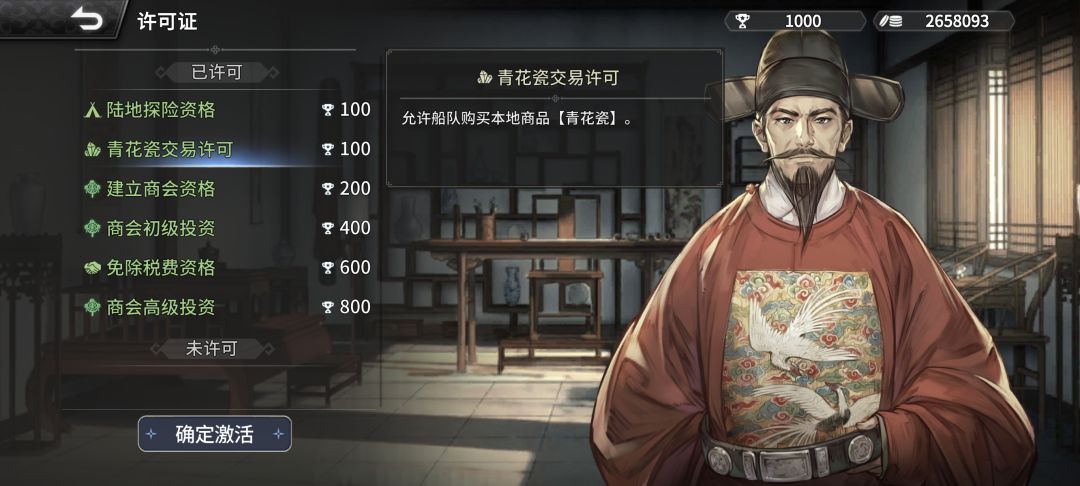Click the tent icon beside 陆地探险资格
Image resolution: width=1080 pixels, height=486 pixels.
coord(92,110)
